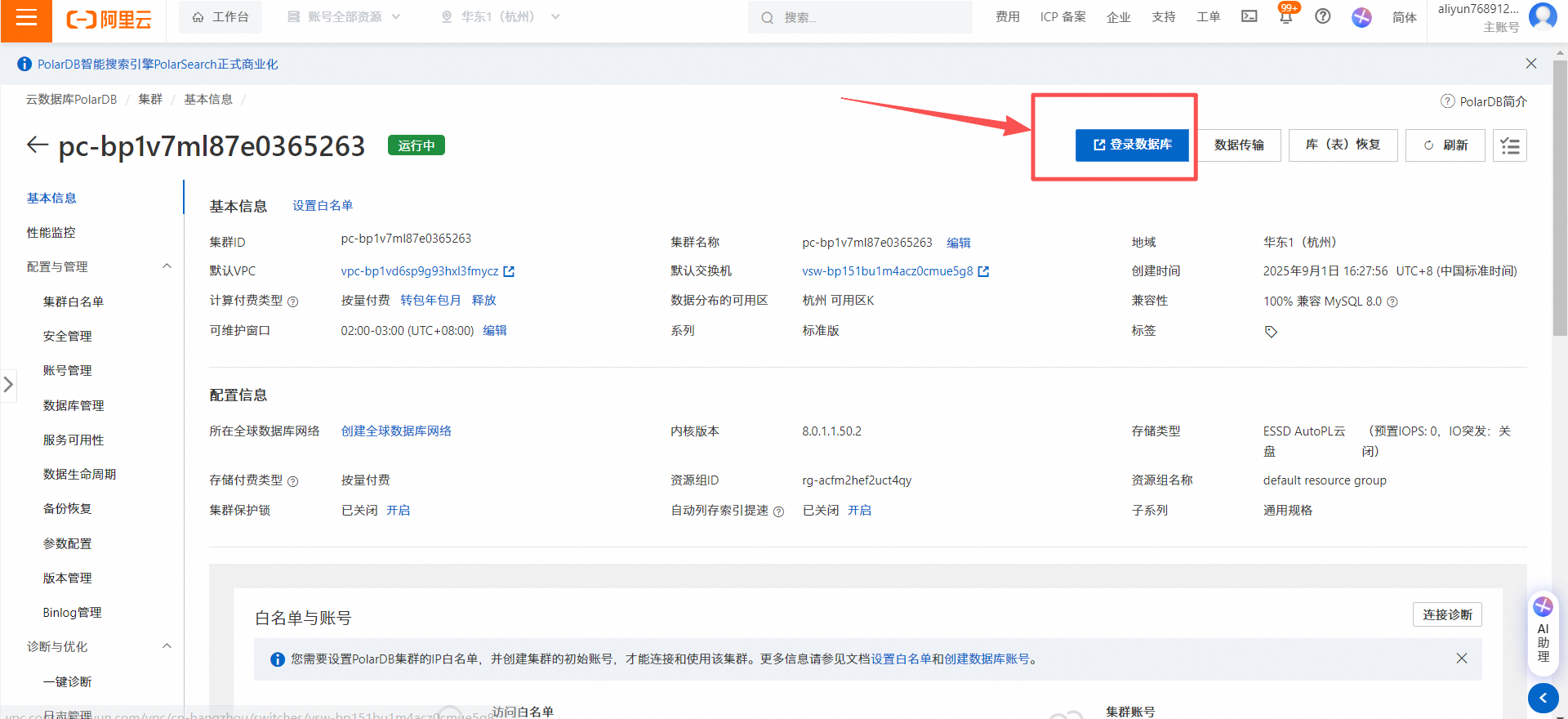Click the 登录数据库 button
This screenshot has height=719, width=1568.
[x=1132, y=145]
